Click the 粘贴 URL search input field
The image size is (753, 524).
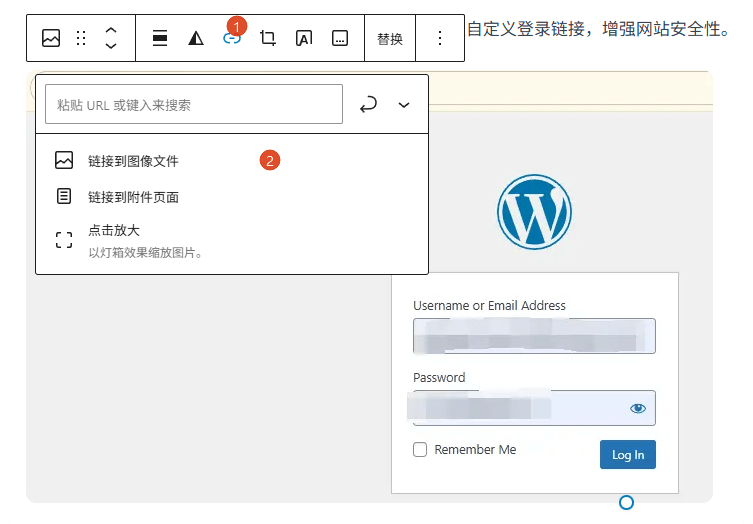194,104
